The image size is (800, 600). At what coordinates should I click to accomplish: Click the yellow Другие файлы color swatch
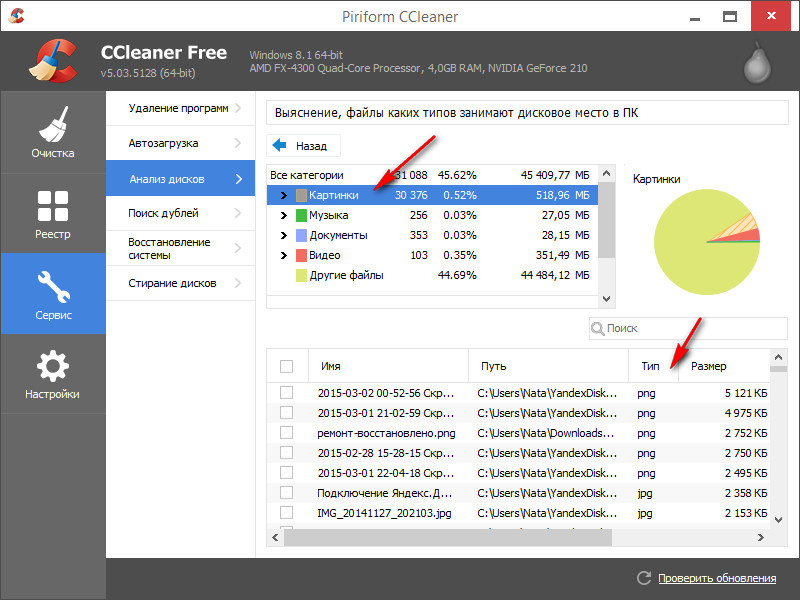tap(302, 276)
